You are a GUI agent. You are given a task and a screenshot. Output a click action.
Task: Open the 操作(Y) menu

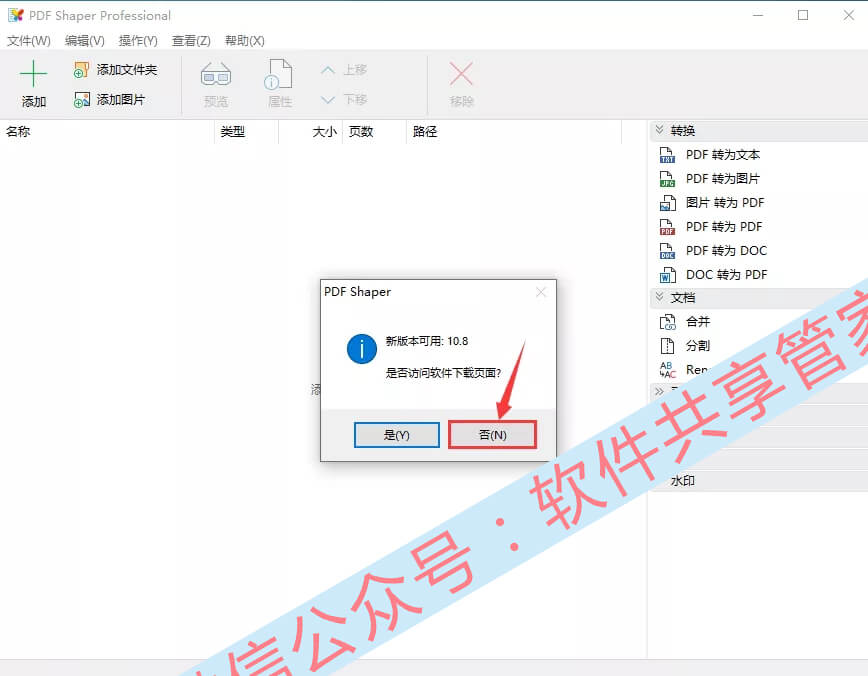coord(138,41)
